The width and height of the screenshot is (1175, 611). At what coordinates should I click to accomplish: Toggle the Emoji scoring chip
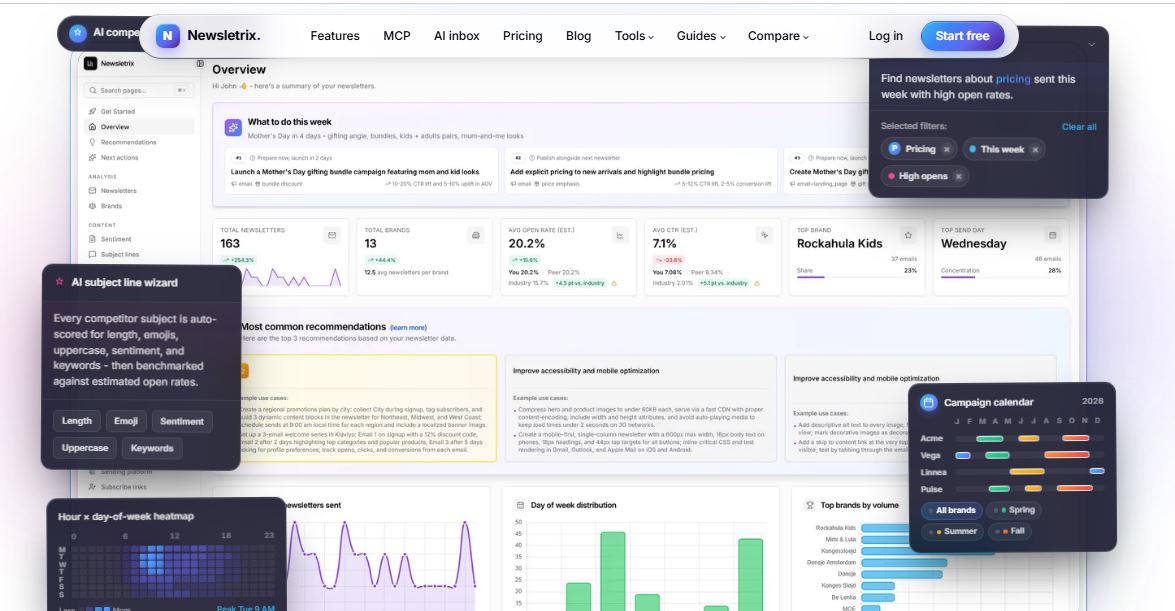[126, 421]
